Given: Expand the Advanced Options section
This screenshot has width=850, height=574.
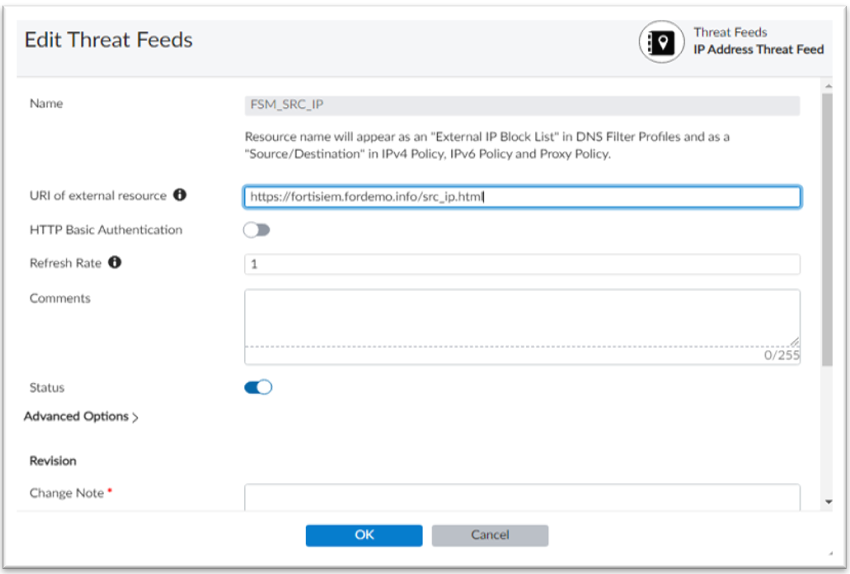Looking at the screenshot, I should click(x=81, y=417).
